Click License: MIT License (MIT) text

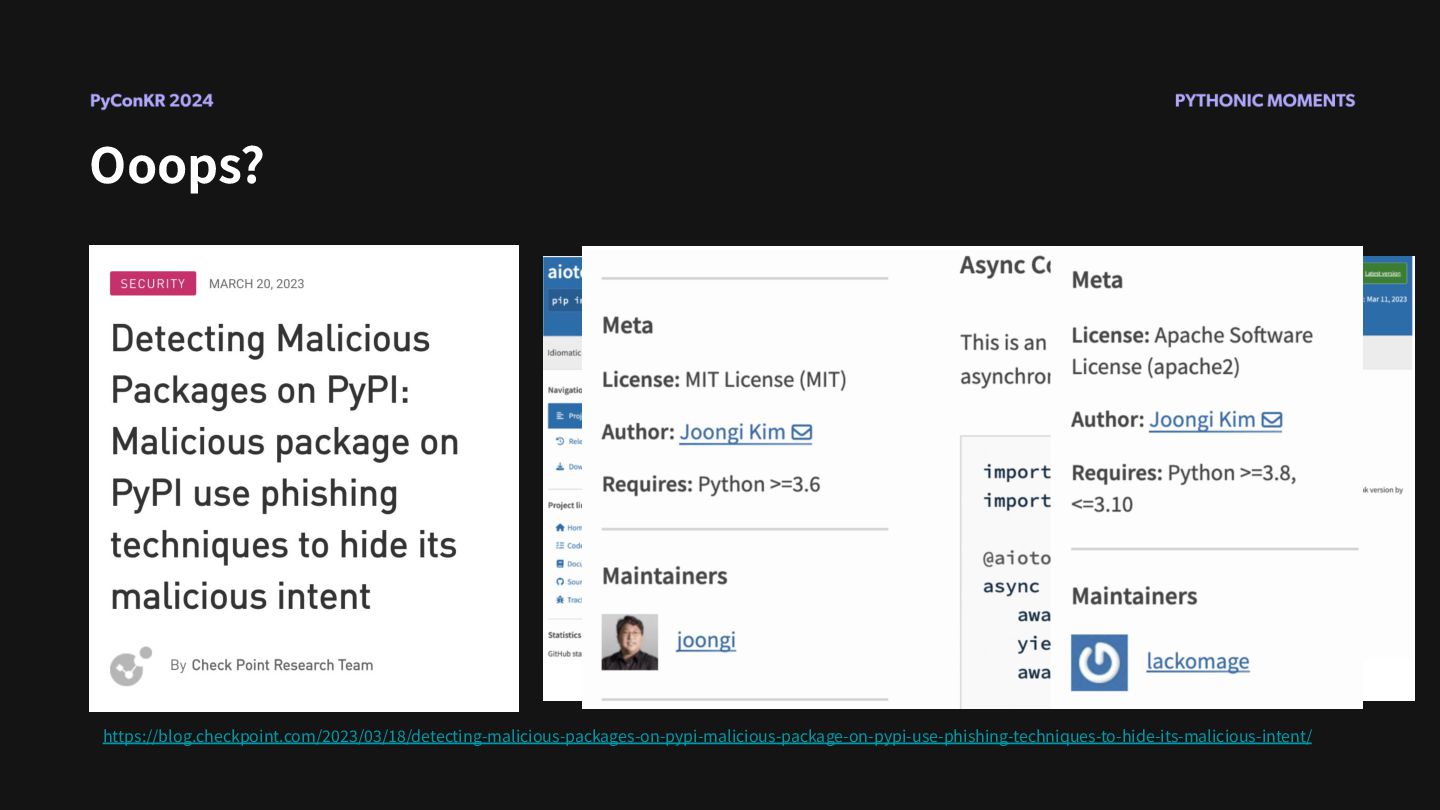click(x=724, y=380)
